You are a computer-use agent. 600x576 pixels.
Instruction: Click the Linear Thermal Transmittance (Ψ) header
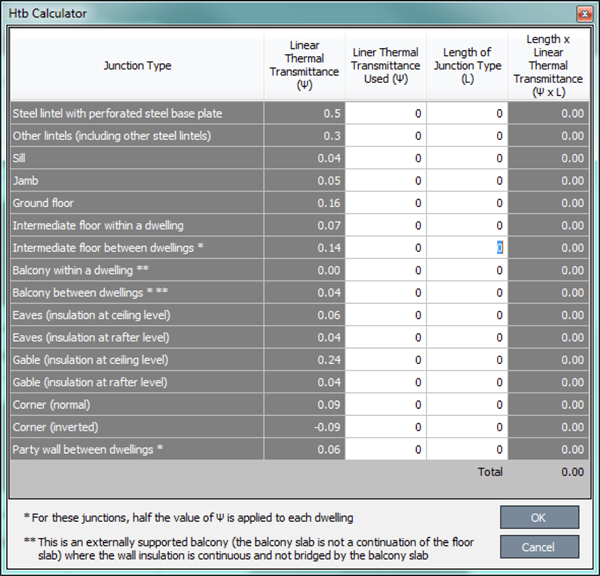point(304,65)
